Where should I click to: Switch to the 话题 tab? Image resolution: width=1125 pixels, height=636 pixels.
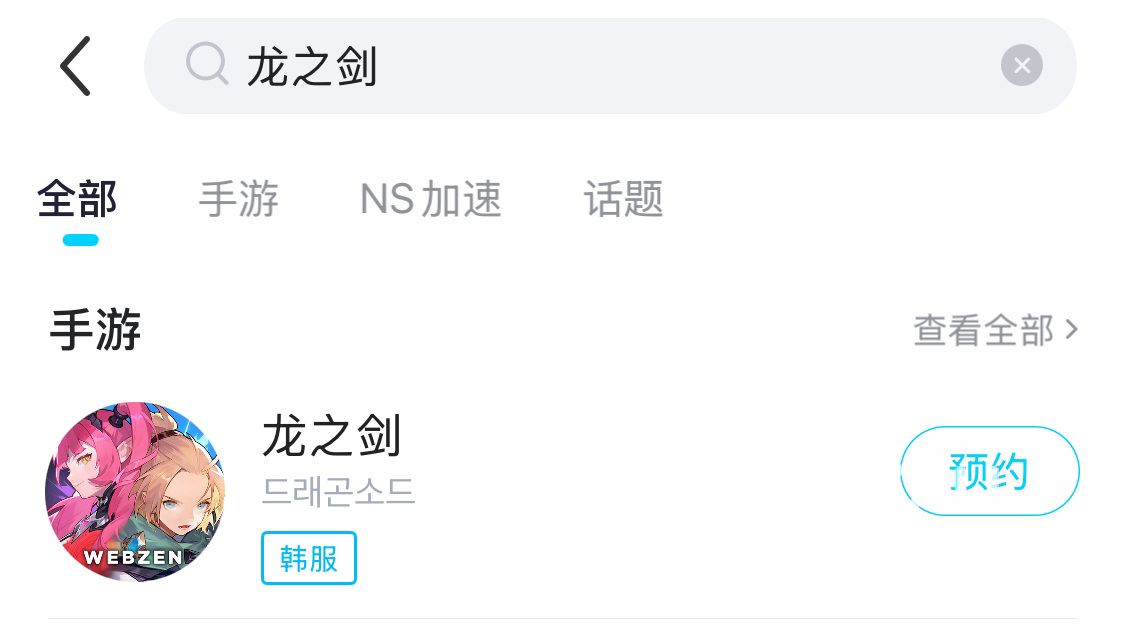click(x=623, y=199)
